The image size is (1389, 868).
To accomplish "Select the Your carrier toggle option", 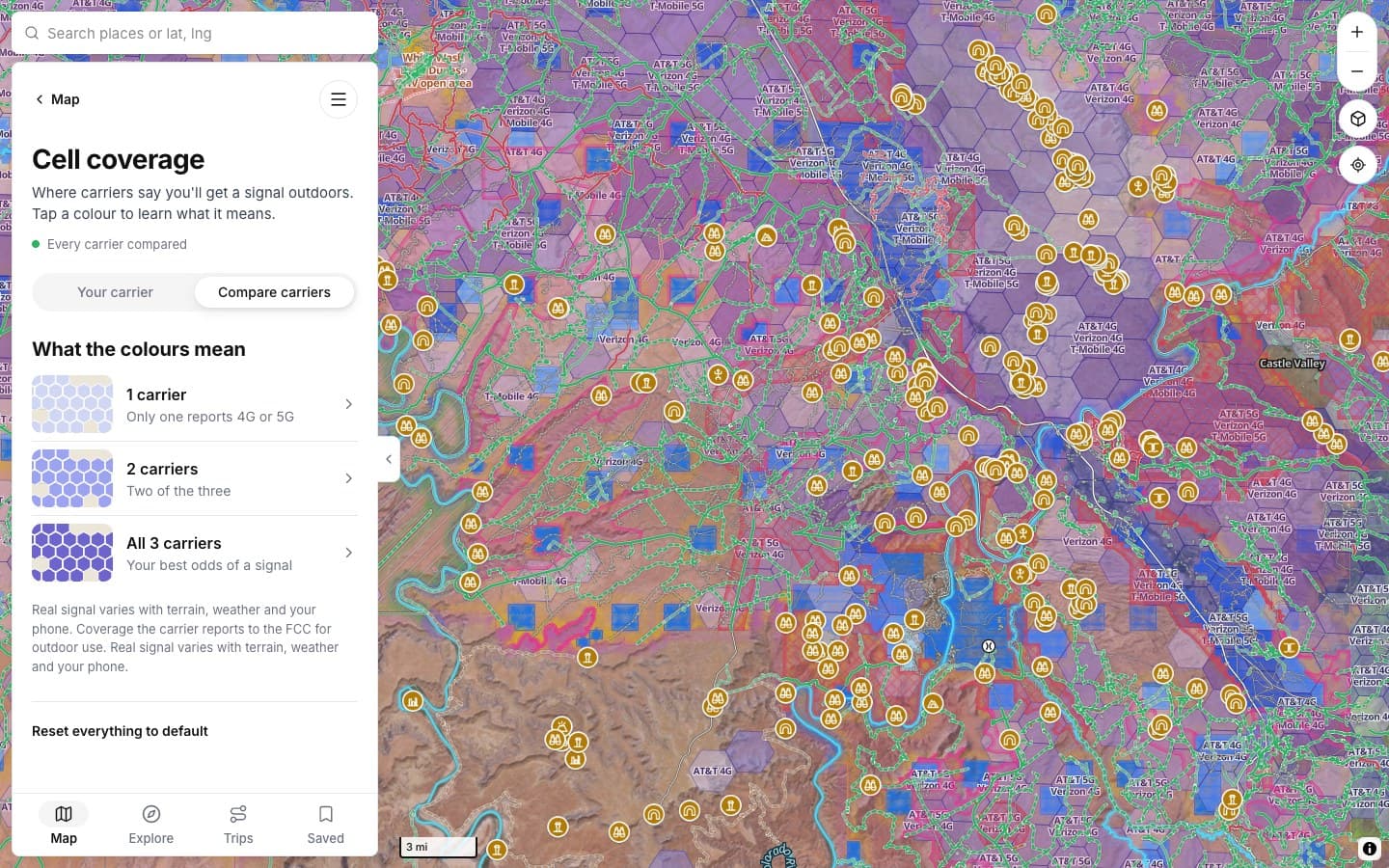I will coord(115,292).
